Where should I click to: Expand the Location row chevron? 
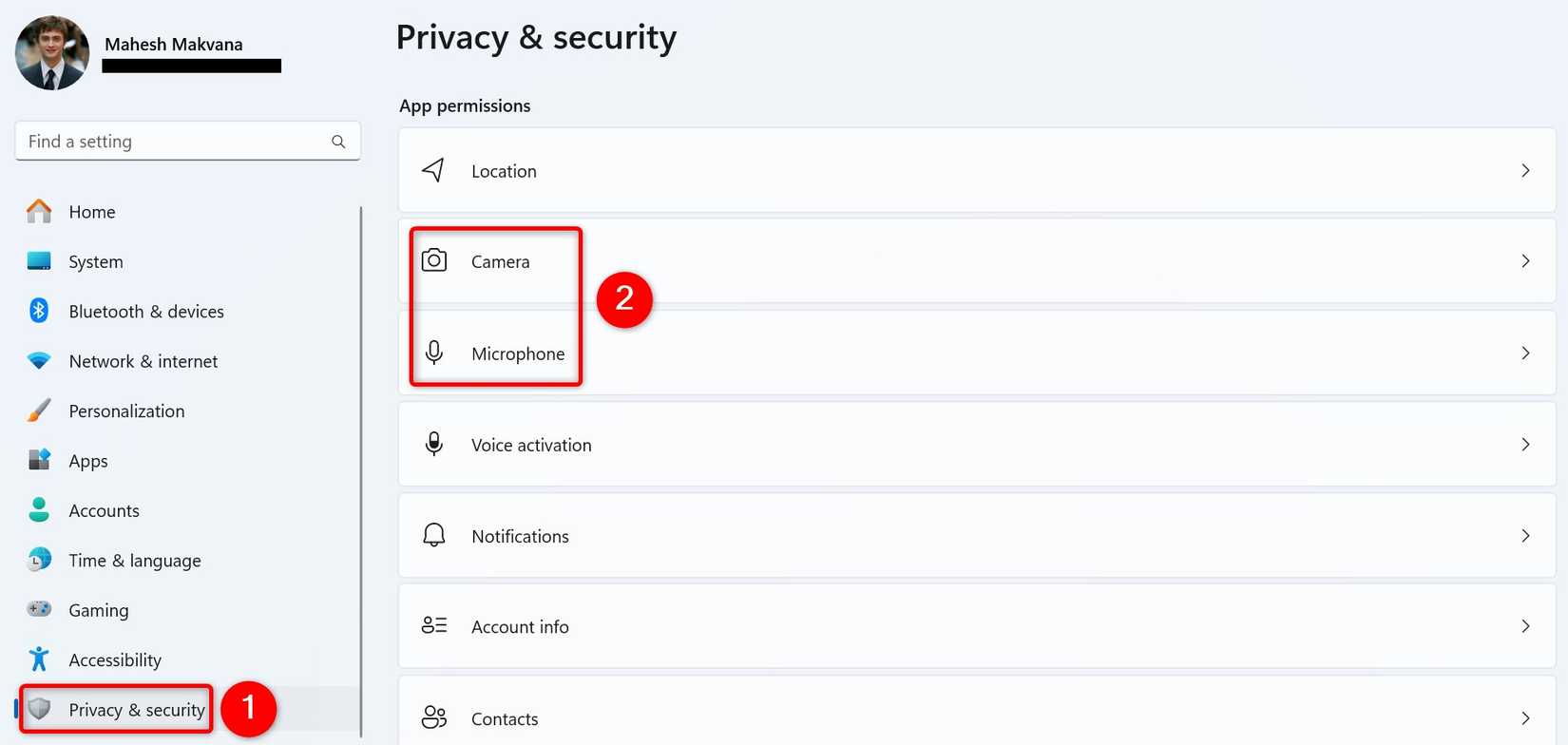click(x=1525, y=170)
